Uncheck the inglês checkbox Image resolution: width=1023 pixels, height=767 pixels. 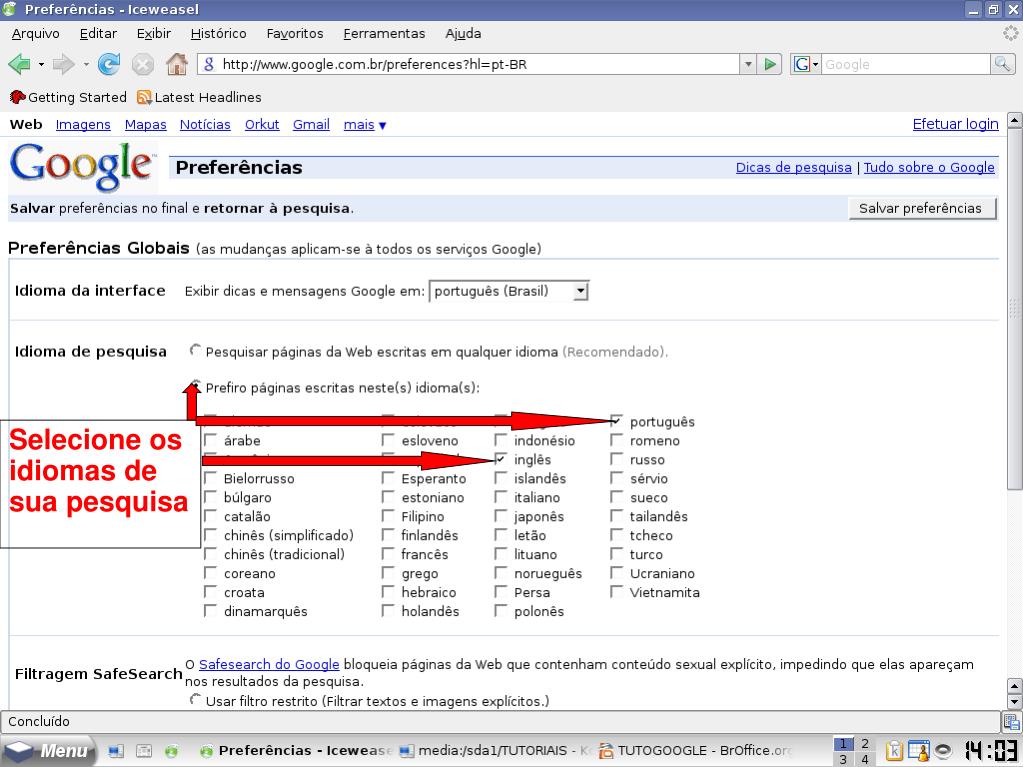click(500, 459)
